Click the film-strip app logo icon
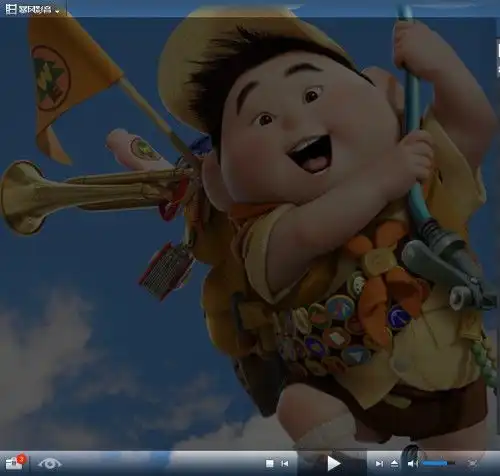The height and width of the screenshot is (476, 500). (x=11, y=9)
